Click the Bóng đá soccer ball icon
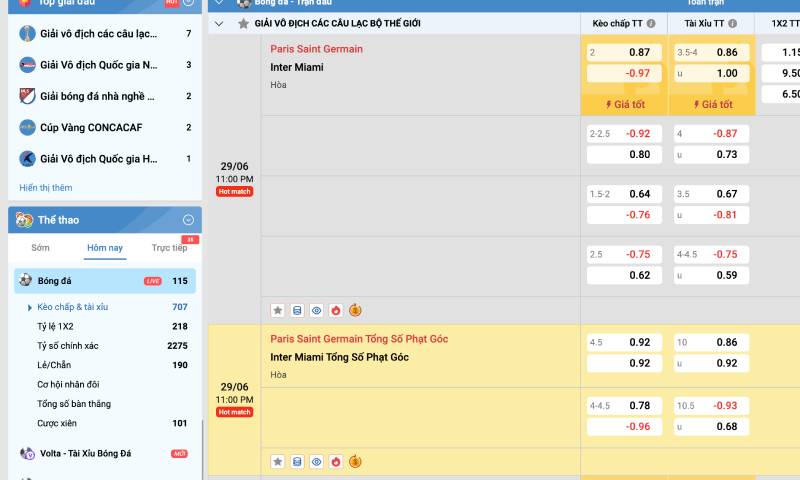 [26, 280]
